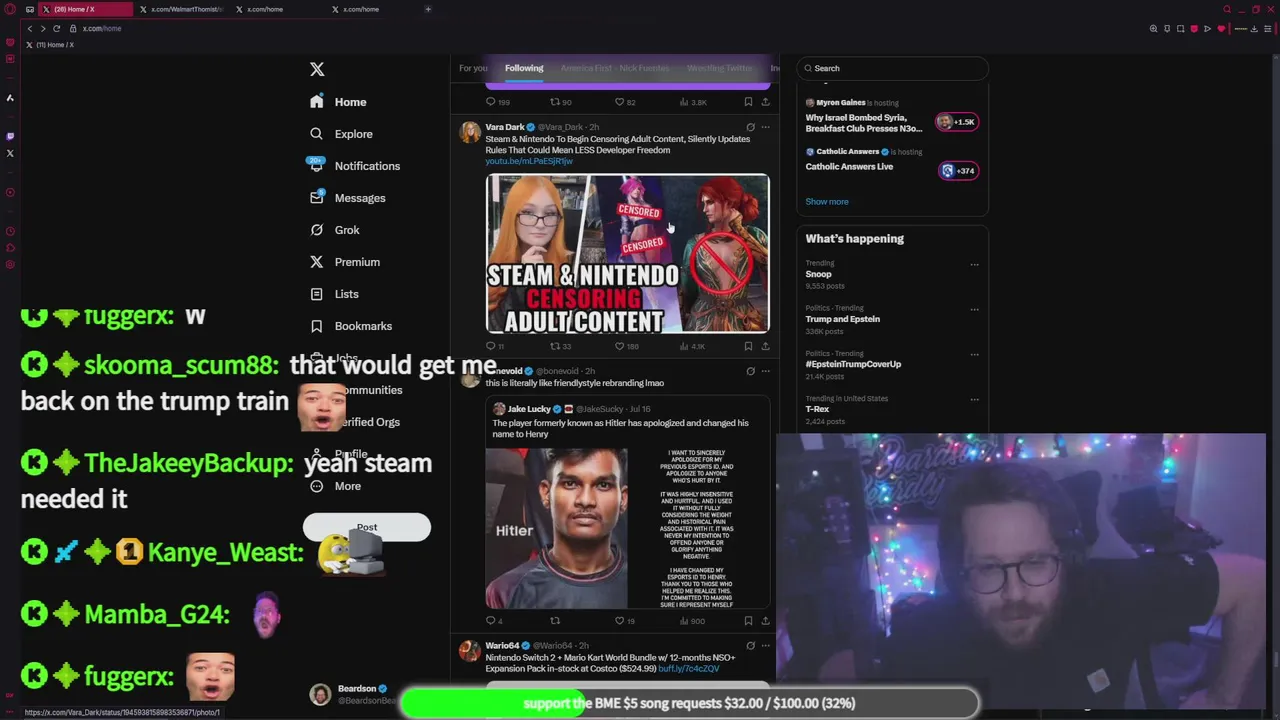1280x720 pixels.
Task: Share the topmost post with 199 replies
Action: 765,102
